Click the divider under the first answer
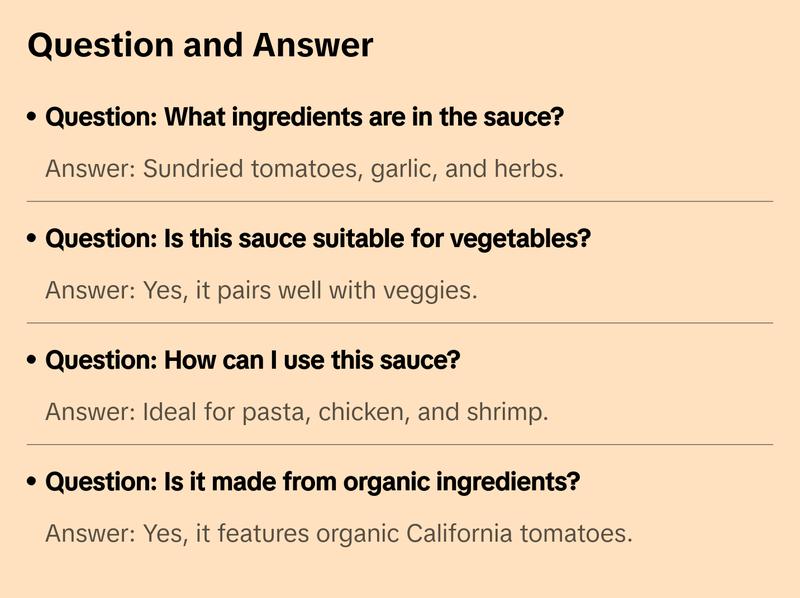The height and width of the screenshot is (598, 800). pos(400,201)
